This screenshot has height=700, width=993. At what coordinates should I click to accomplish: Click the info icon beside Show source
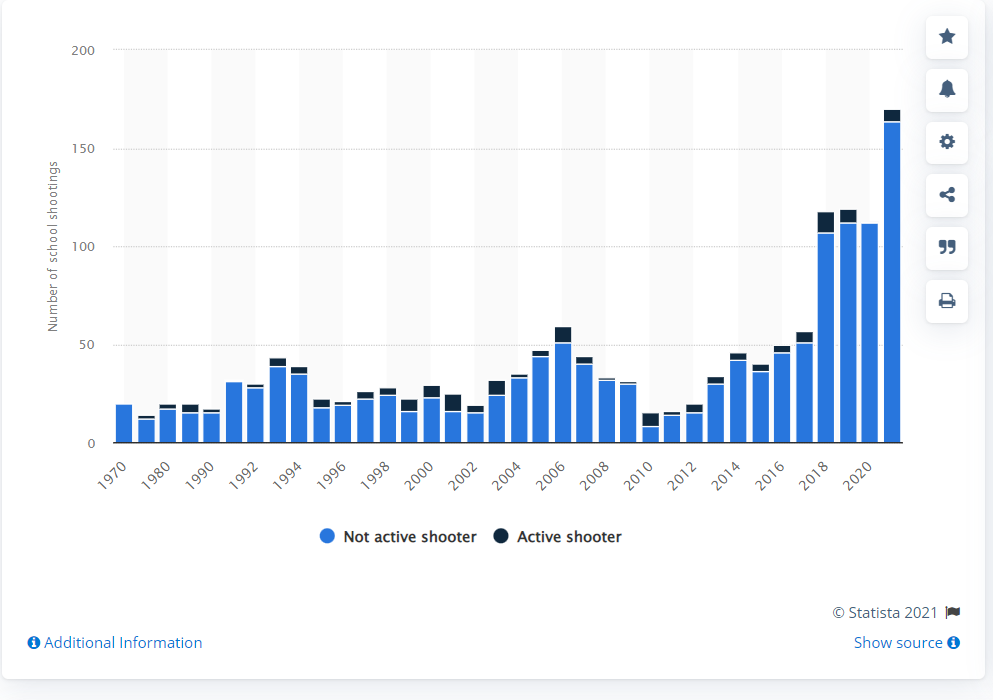point(953,643)
